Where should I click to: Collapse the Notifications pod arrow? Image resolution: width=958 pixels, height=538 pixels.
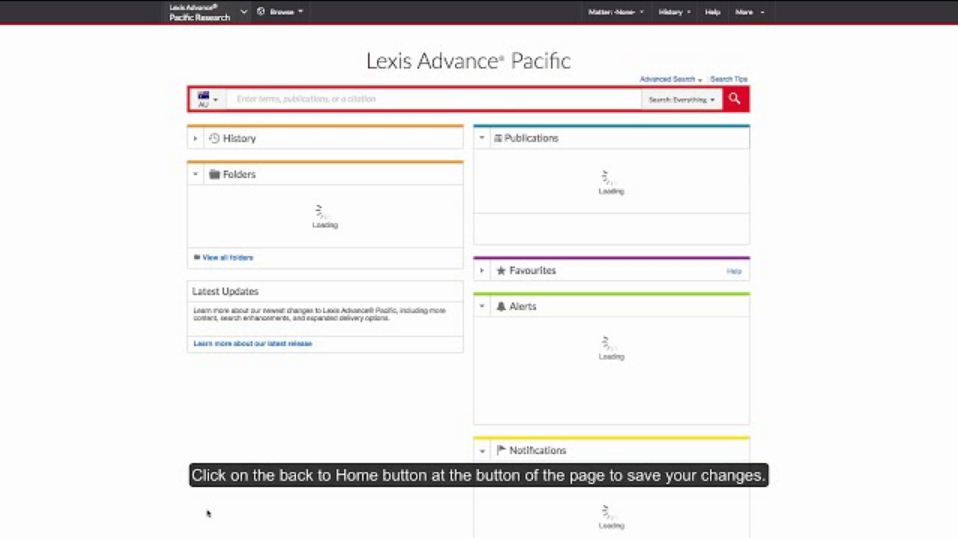(482, 451)
